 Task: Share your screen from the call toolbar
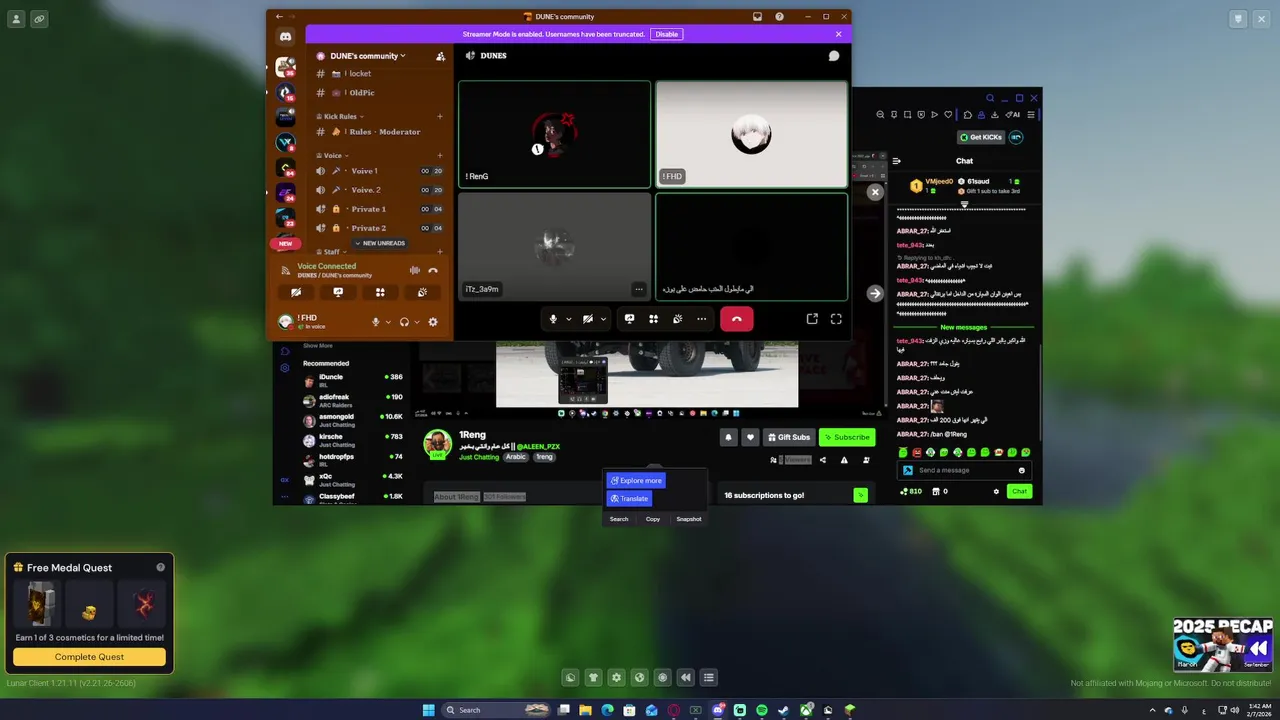pos(629,319)
